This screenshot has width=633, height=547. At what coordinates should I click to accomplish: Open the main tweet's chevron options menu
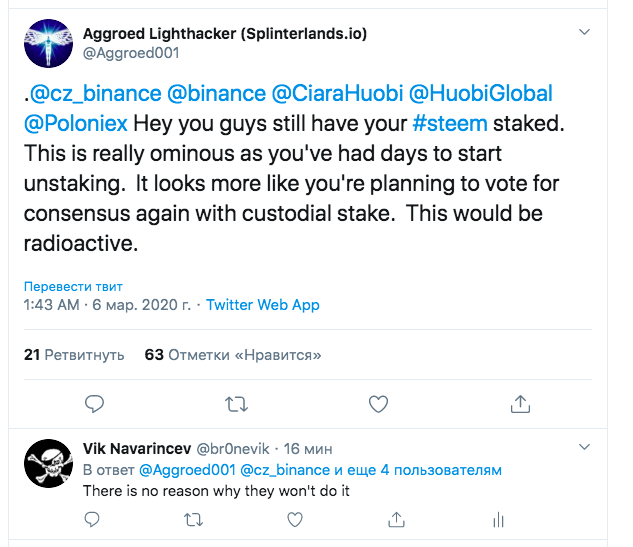(x=585, y=32)
